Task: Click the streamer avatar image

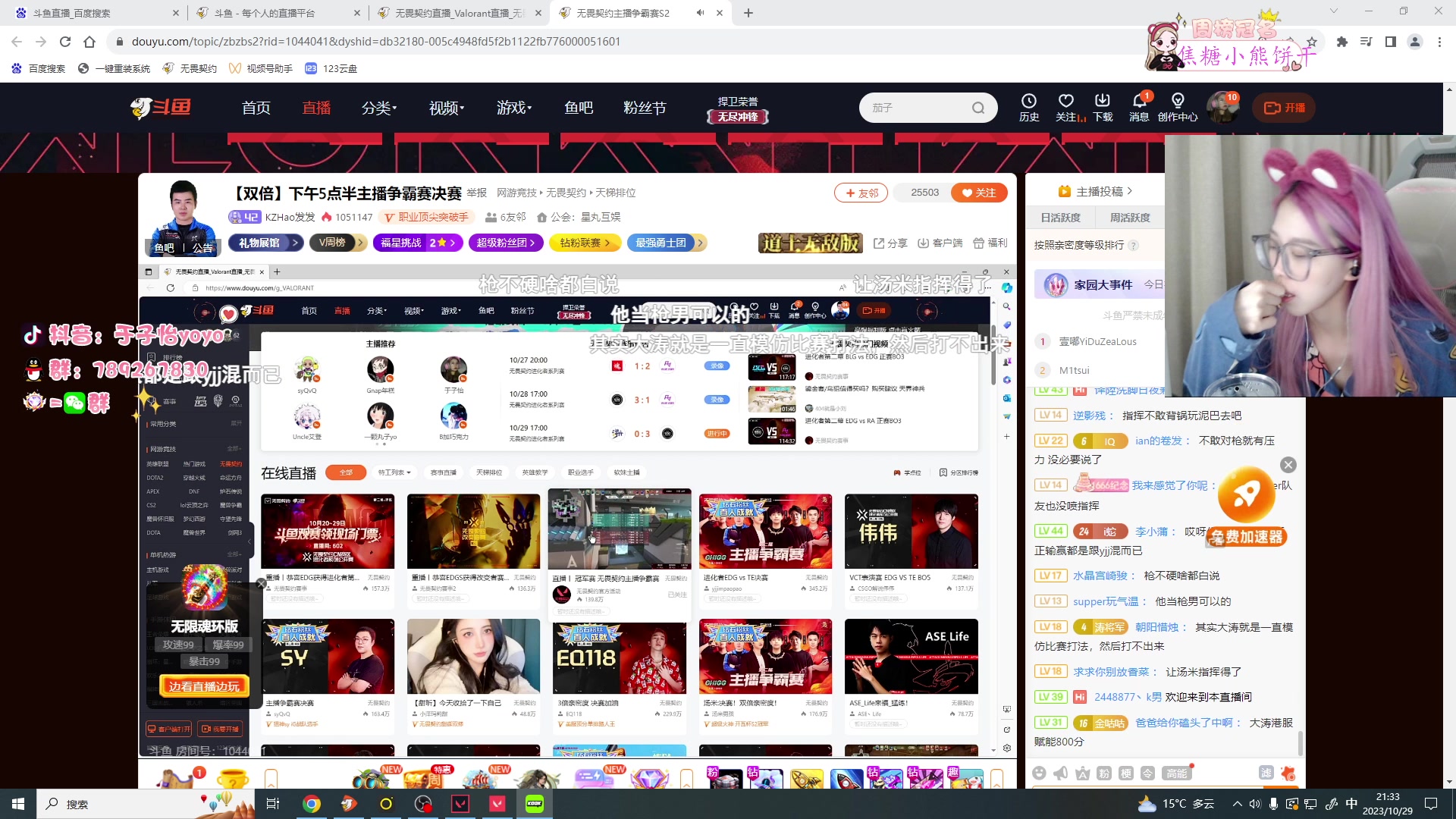Action: (x=183, y=218)
